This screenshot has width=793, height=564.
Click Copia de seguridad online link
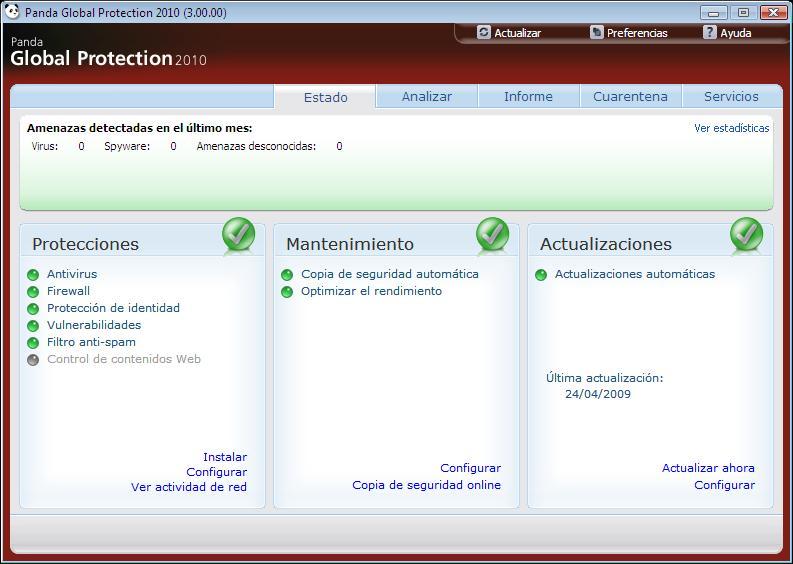[x=426, y=485]
